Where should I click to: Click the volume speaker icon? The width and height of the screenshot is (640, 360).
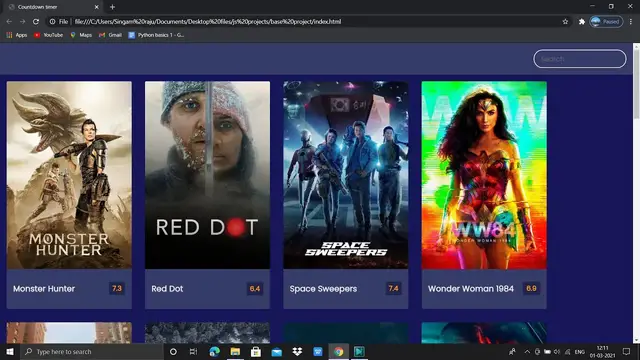point(557,351)
